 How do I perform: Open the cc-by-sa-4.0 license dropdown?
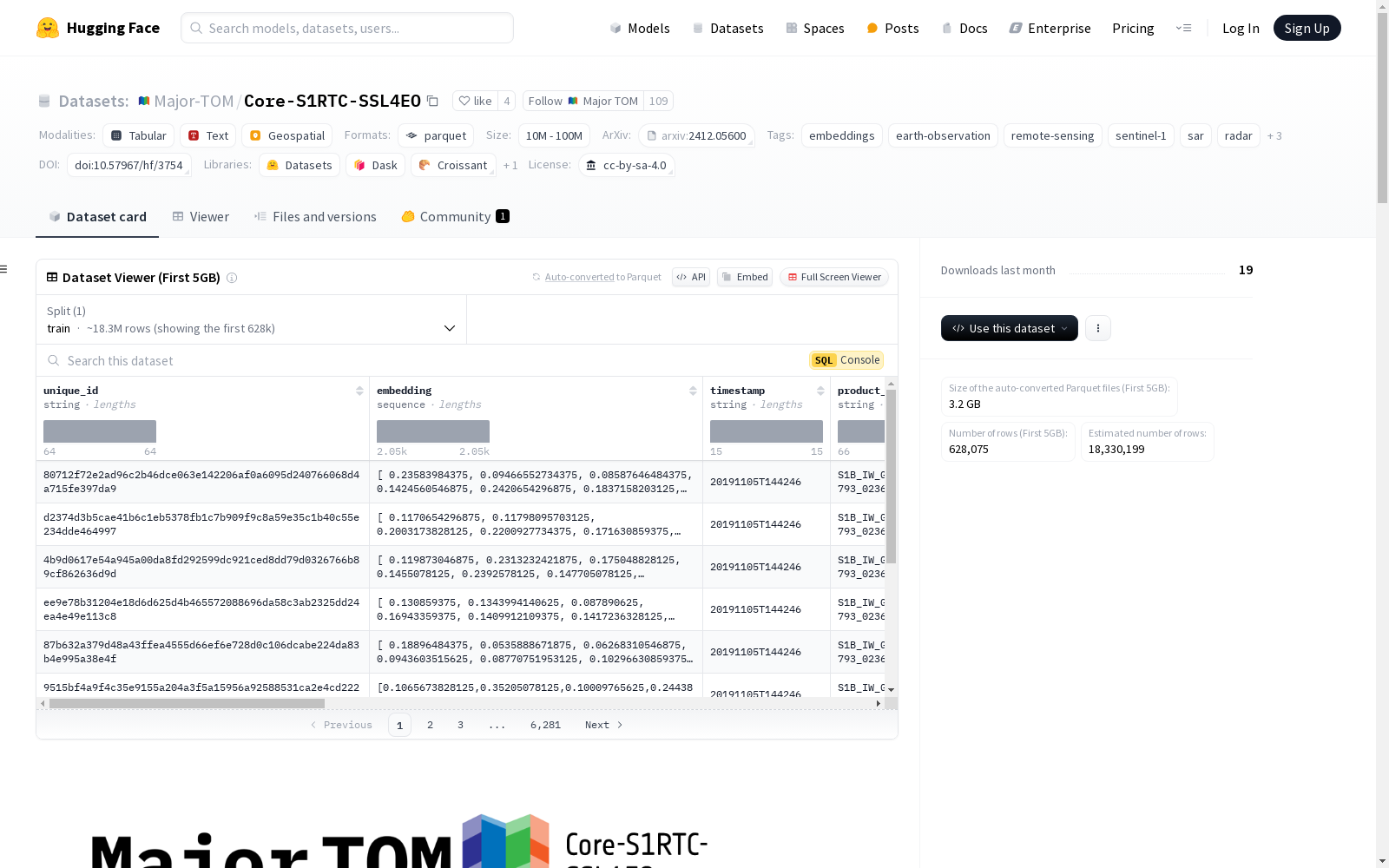627,165
